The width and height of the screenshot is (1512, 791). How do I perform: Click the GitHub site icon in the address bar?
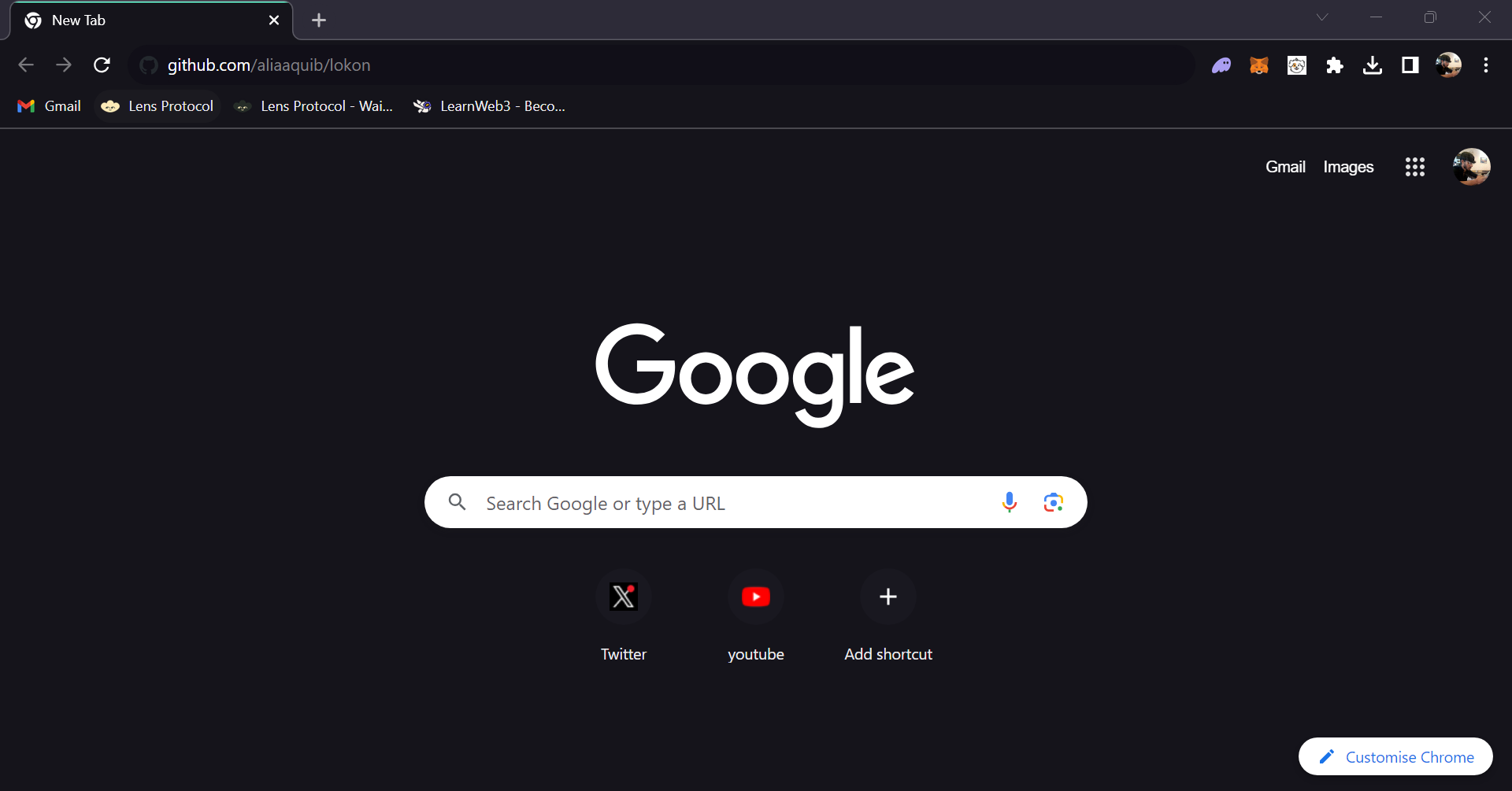149,65
